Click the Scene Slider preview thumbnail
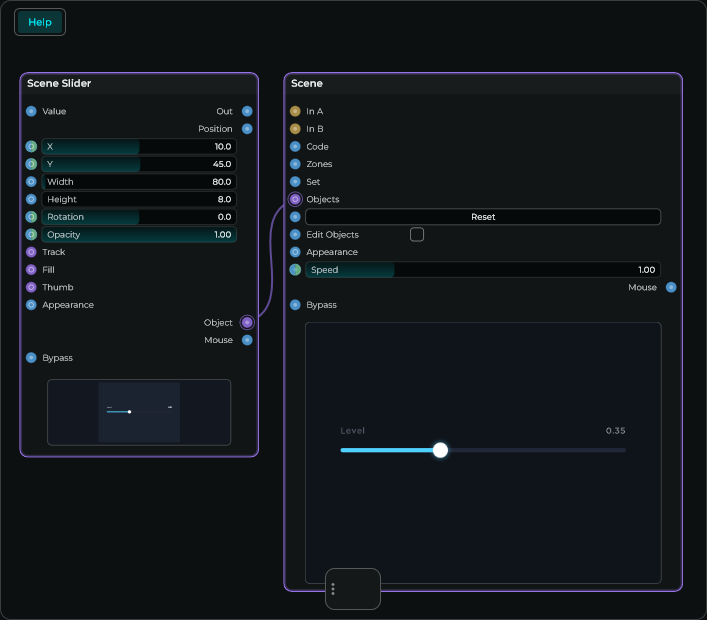The width and height of the screenshot is (707, 620). click(139, 412)
